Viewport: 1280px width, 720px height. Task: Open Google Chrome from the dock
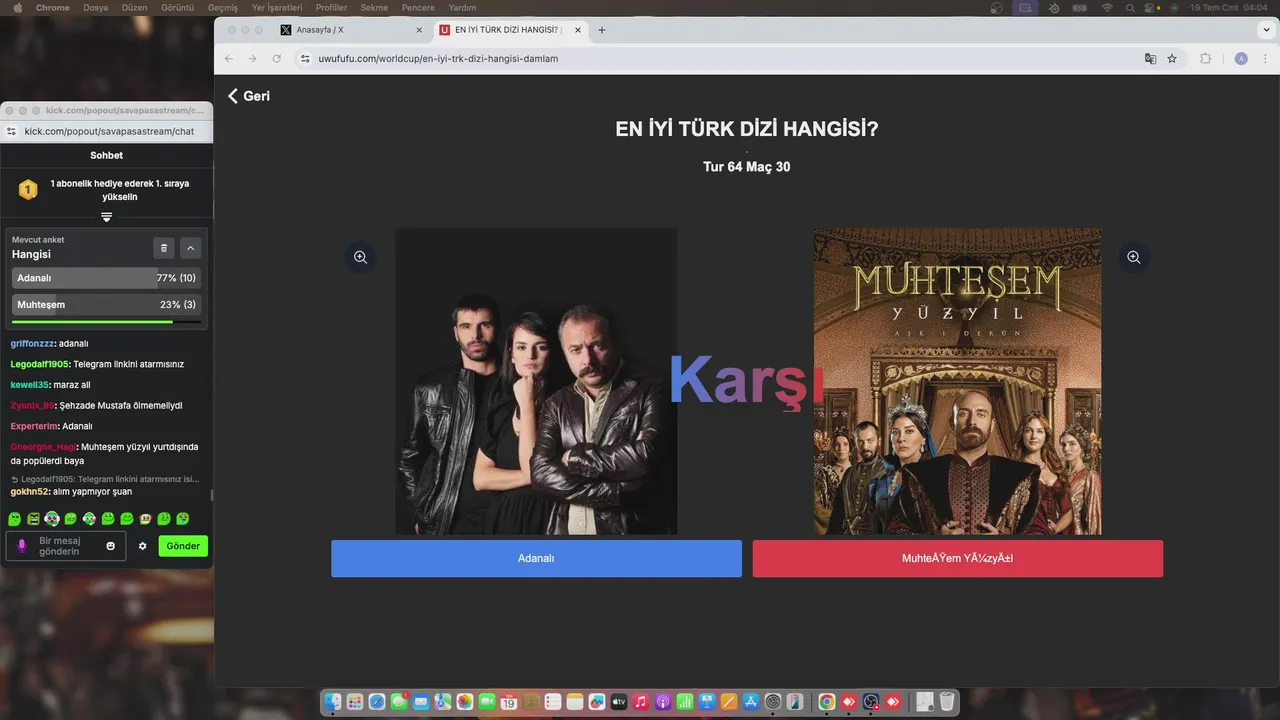click(x=827, y=702)
